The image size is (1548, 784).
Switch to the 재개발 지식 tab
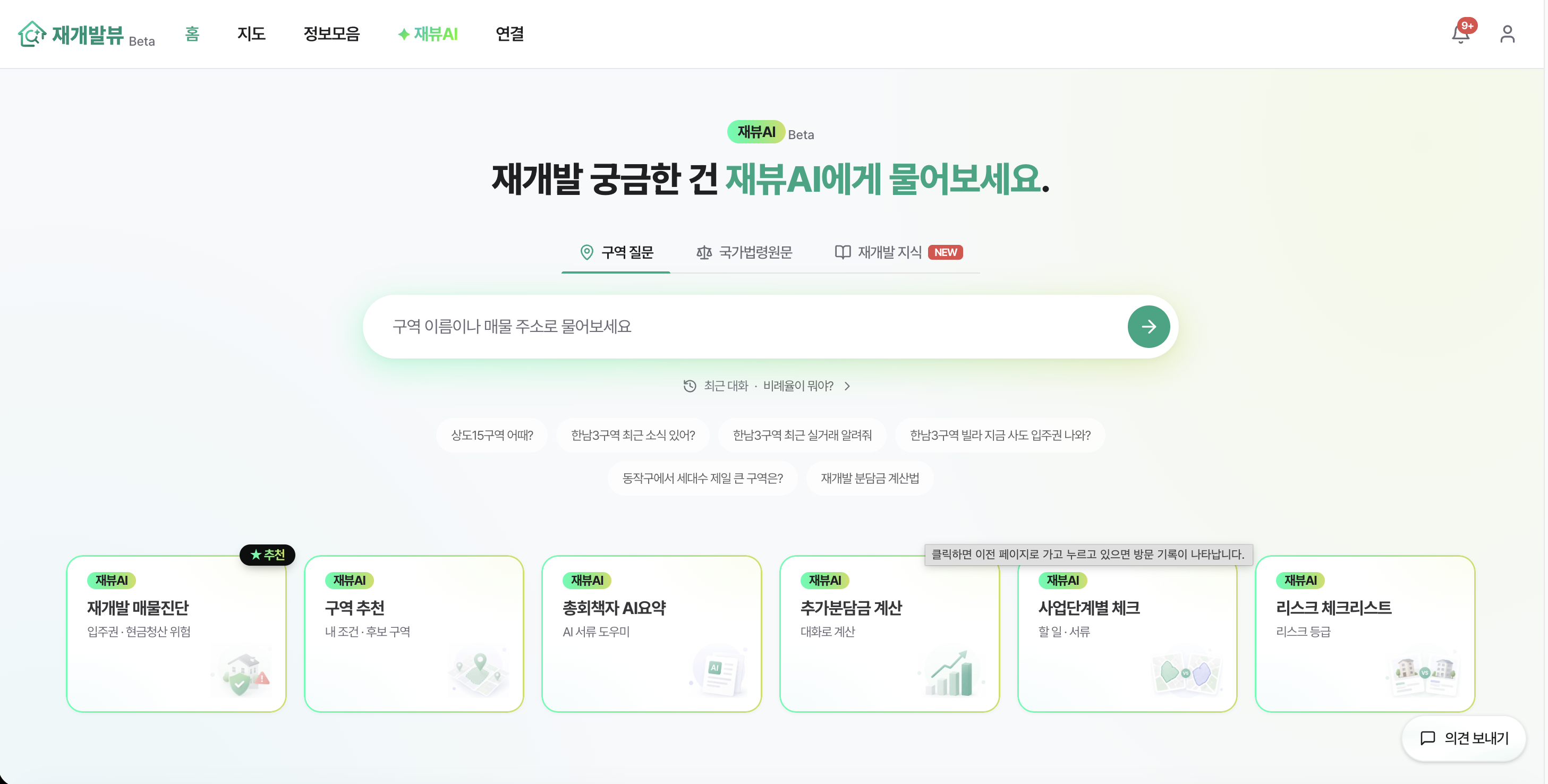[898, 252]
